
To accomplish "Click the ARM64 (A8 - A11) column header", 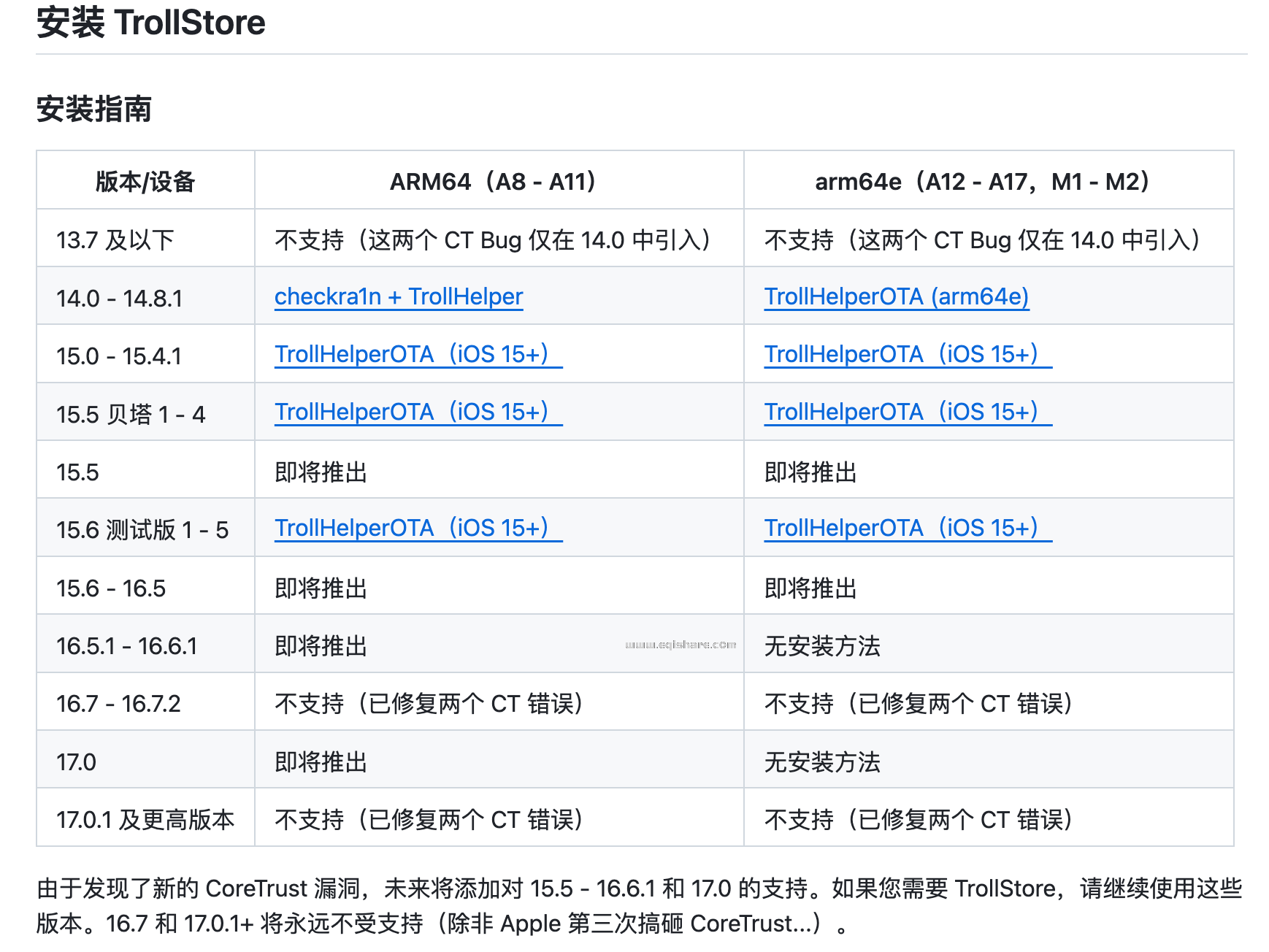I will (x=499, y=181).
